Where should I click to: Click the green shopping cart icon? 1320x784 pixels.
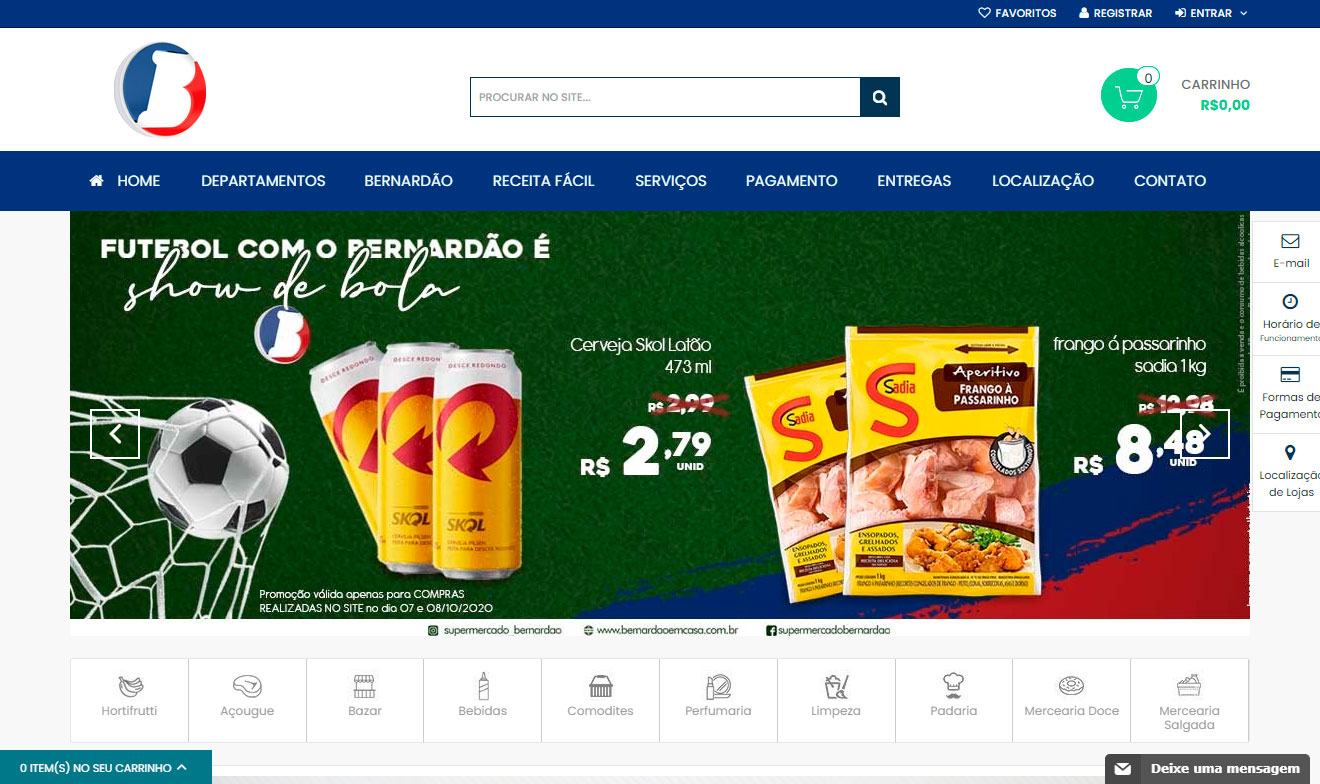click(1129, 96)
